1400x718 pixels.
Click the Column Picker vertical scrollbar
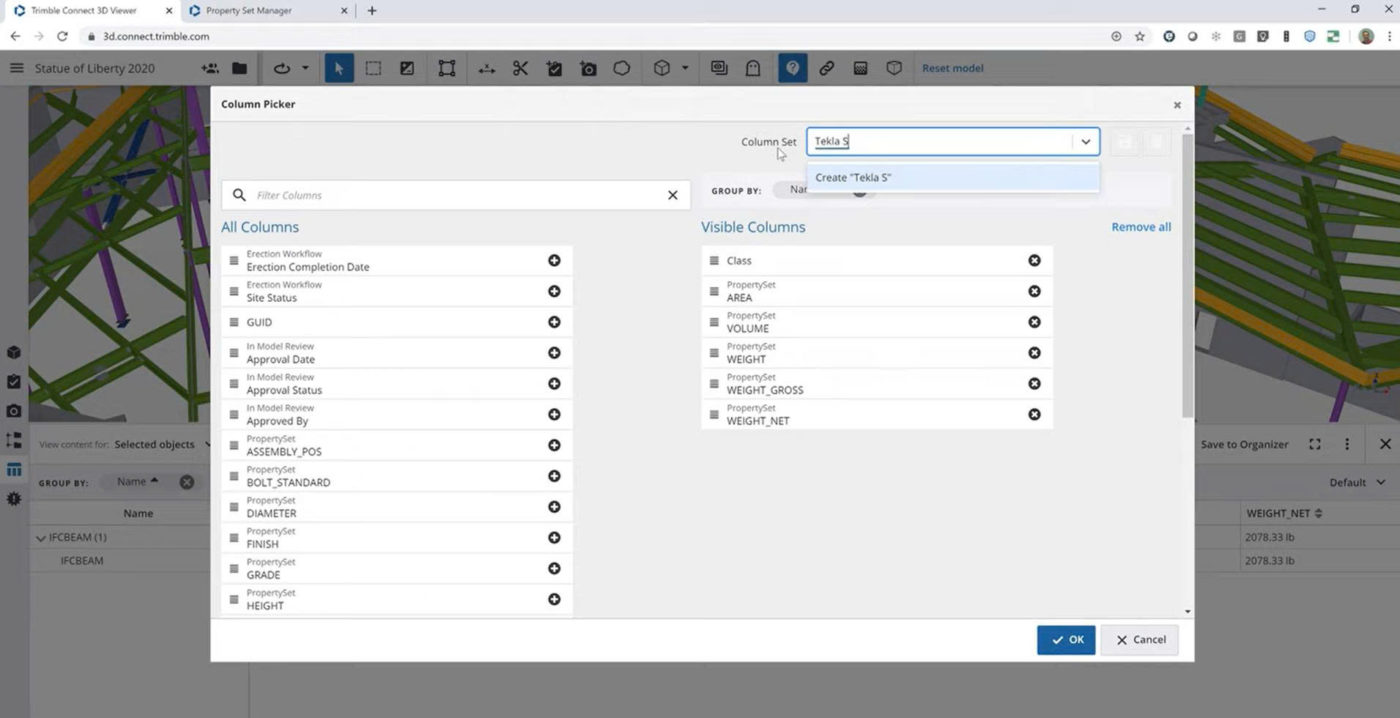click(x=1188, y=275)
